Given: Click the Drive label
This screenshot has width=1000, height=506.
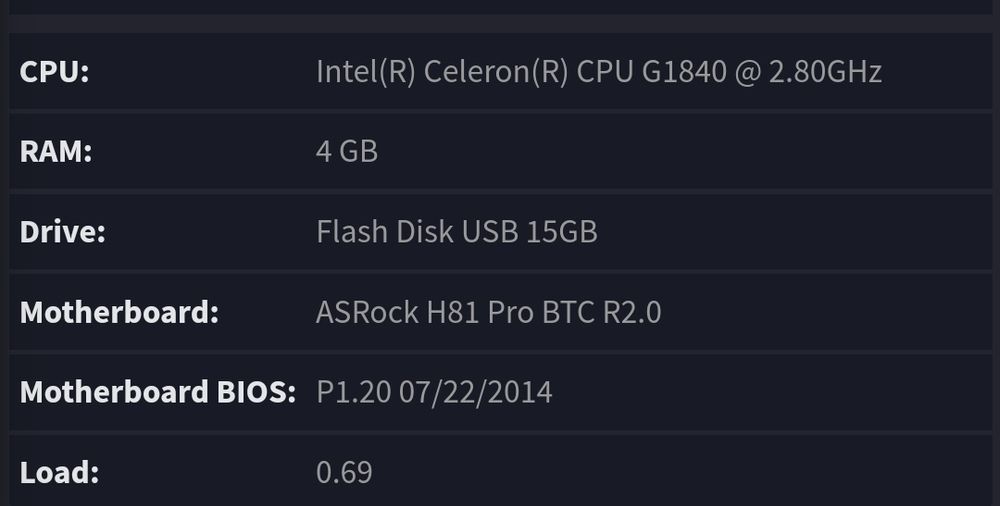Looking at the screenshot, I should coord(62,232).
